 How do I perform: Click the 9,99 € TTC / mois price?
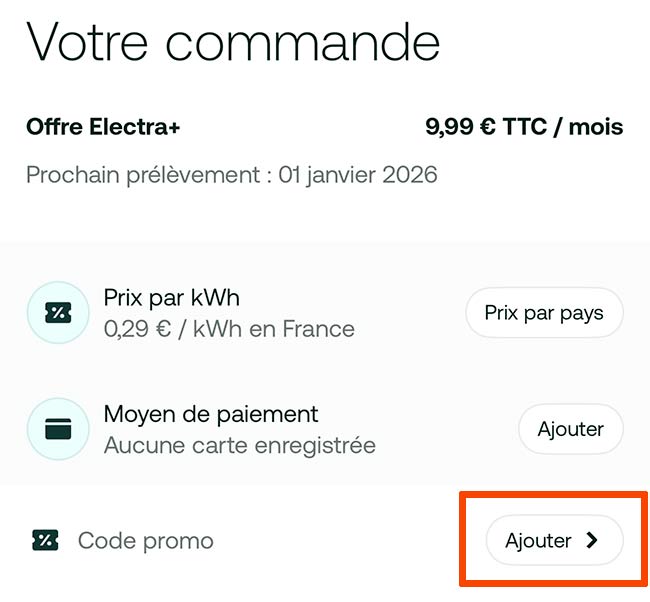click(x=524, y=127)
